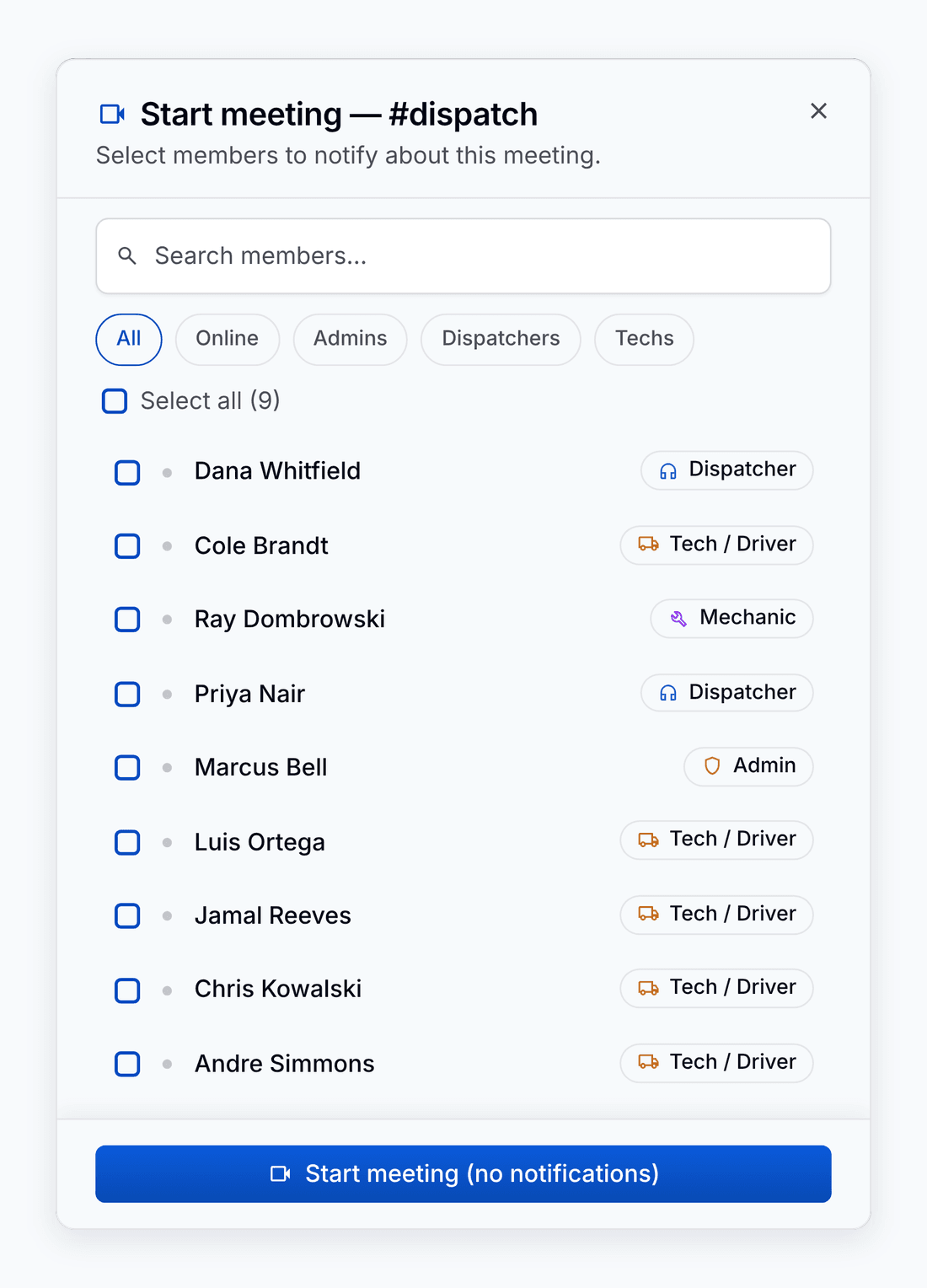The image size is (927, 1288).
Task: Check the Select all (9) checkbox
Action: [115, 401]
